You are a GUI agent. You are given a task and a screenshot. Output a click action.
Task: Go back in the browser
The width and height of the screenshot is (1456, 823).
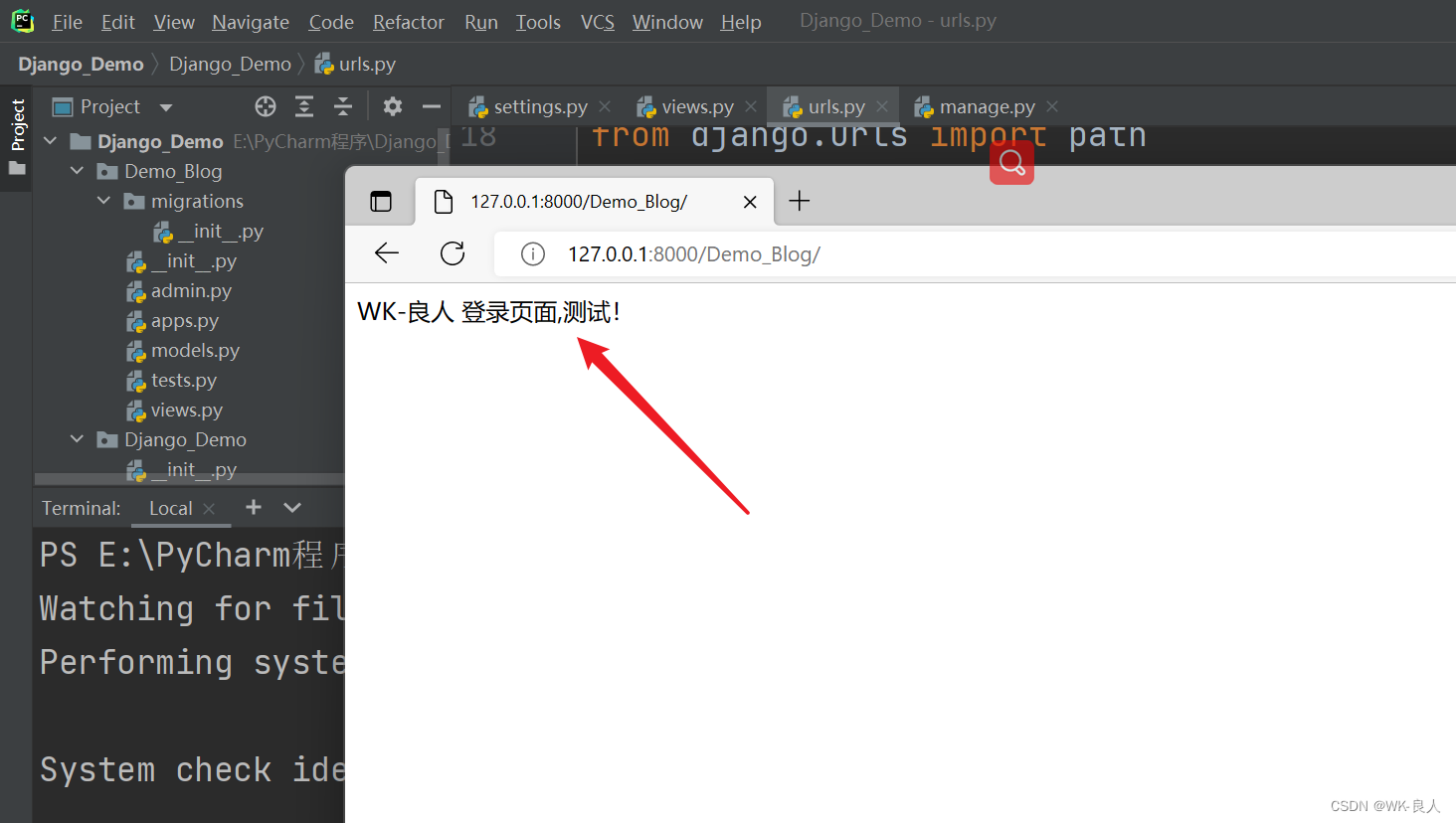tap(387, 253)
